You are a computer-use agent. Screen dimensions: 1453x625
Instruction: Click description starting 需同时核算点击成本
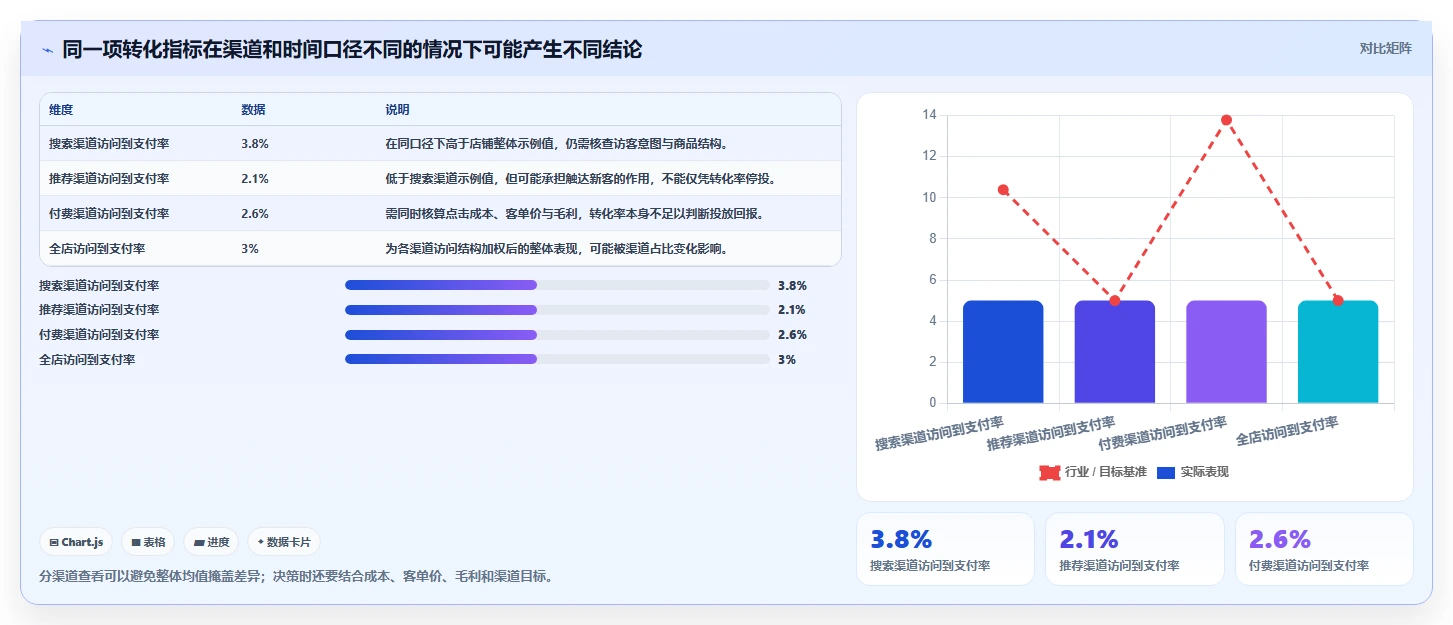point(575,214)
